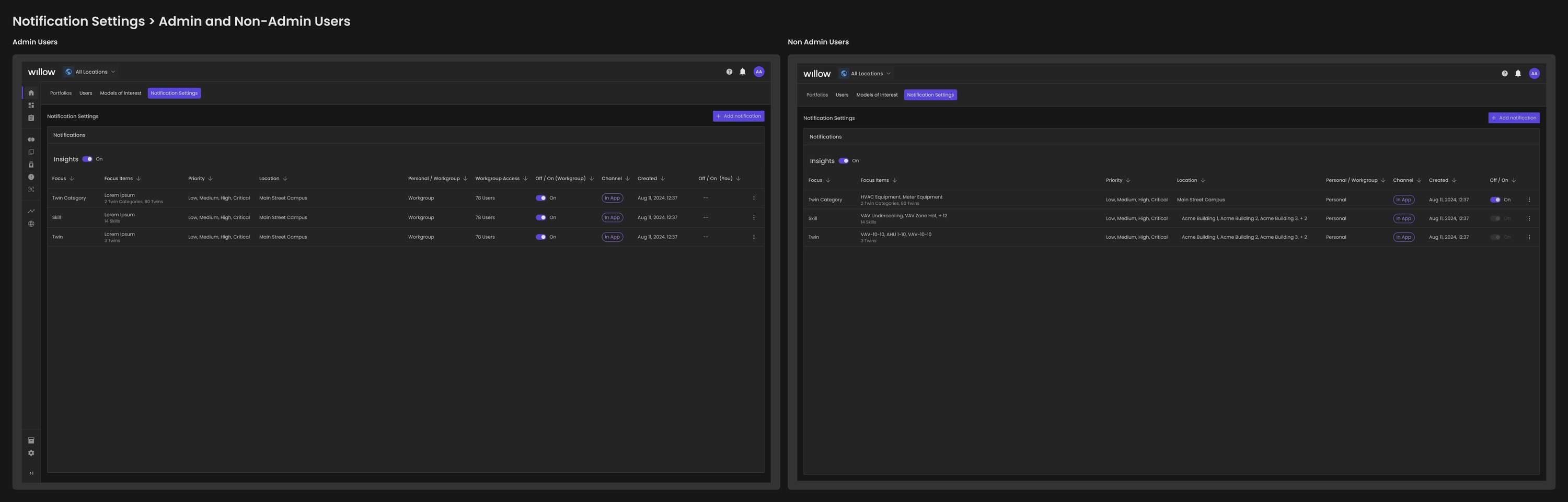
Task: Open the AA avatar in Admin window
Action: (759, 72)
